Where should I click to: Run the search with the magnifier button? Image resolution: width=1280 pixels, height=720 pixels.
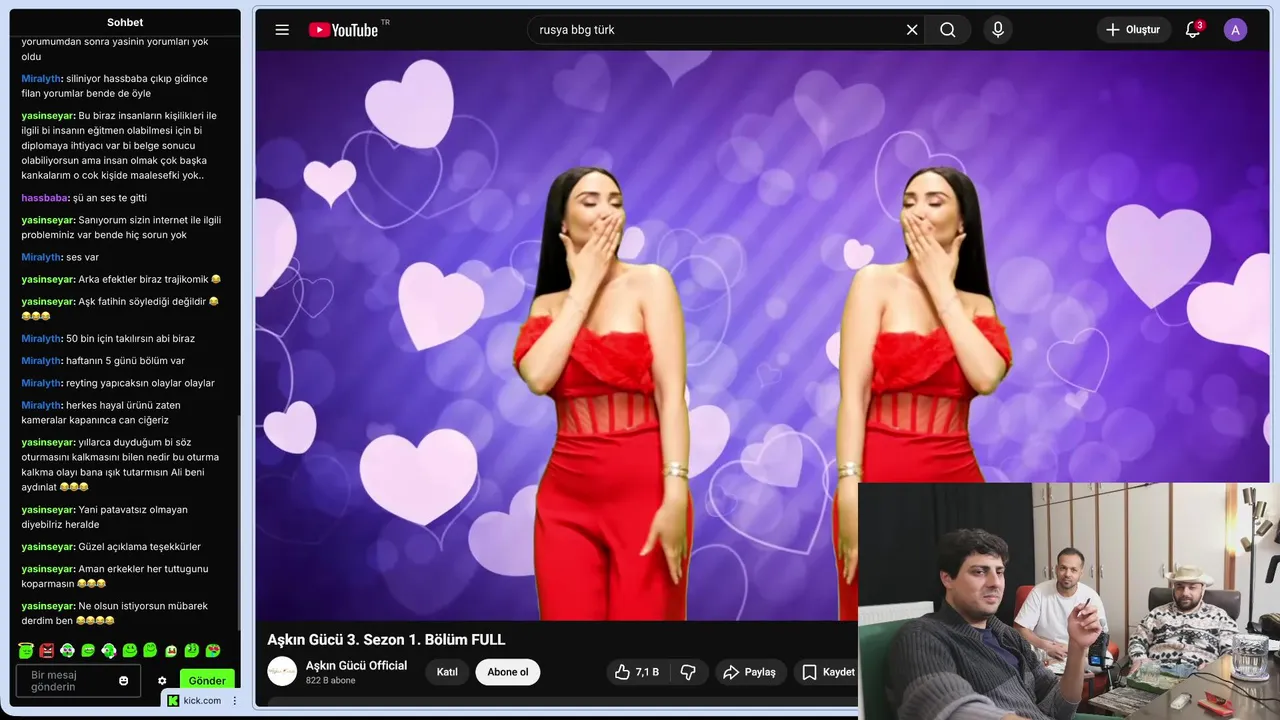tap(948, 30)
